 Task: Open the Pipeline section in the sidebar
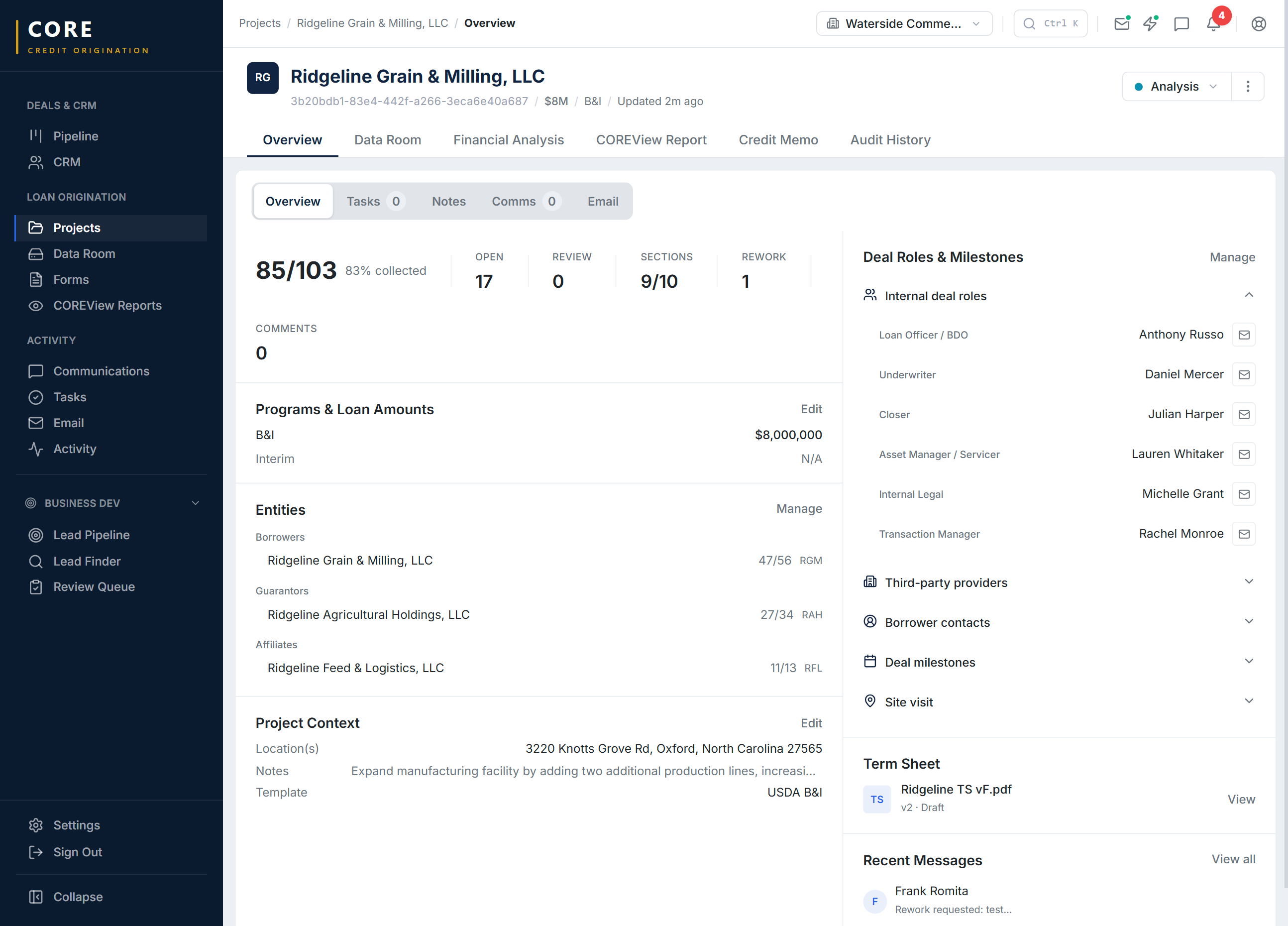point(76,136)
